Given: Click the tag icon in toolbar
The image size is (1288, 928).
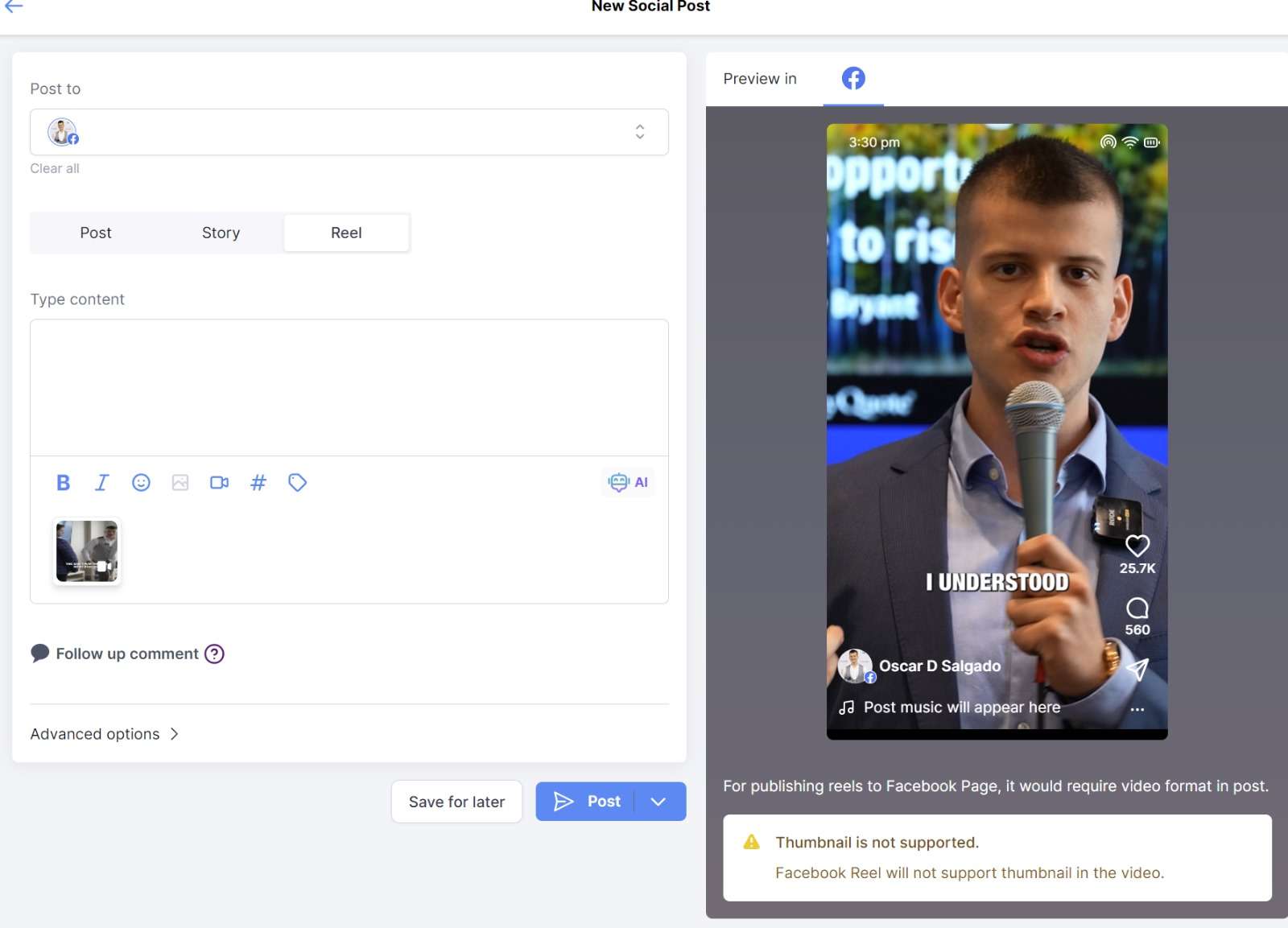Looking at the screenshot, I should tap(297, 483).
